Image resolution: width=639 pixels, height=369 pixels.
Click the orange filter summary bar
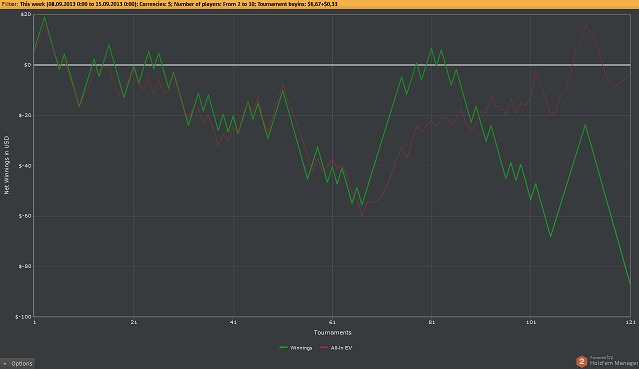coord(320,4)
